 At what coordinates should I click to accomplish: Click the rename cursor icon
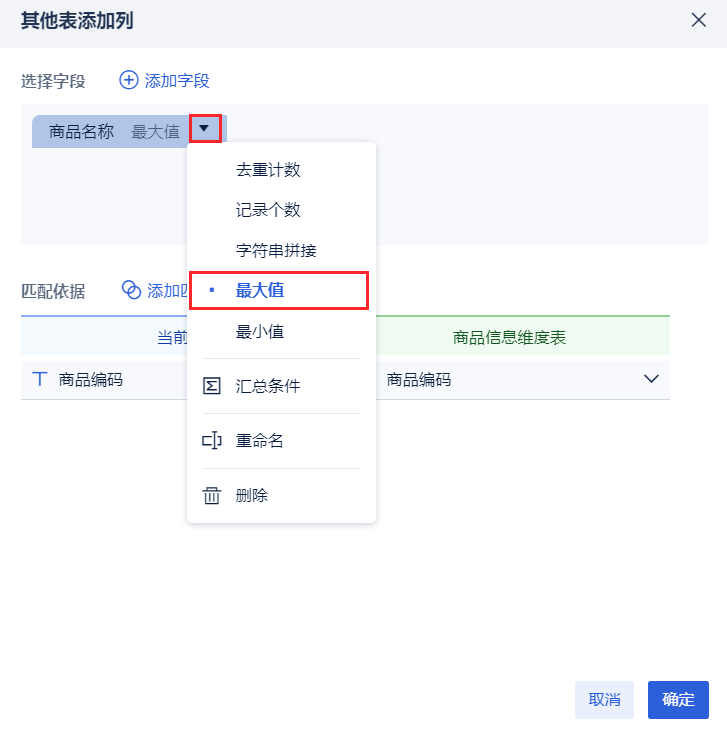coord(212,441)
